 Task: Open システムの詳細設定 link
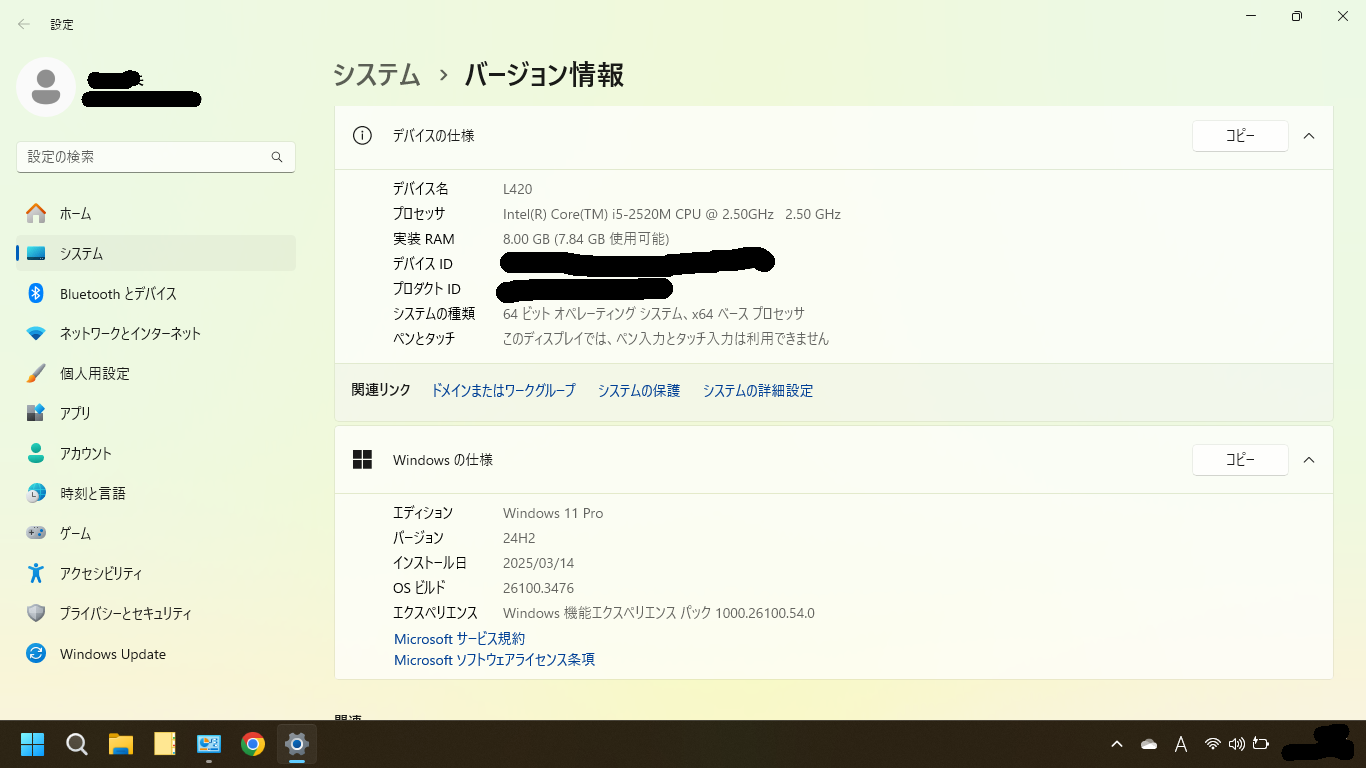[x=758, y=390]
